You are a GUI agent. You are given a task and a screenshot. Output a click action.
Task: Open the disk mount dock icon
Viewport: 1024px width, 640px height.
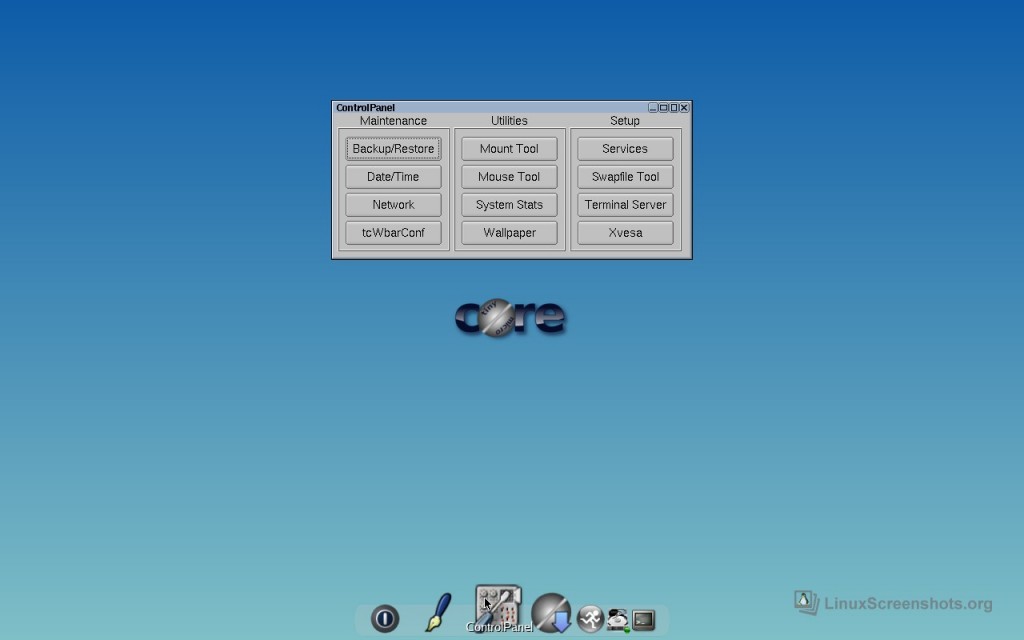[x=618, y=619]
